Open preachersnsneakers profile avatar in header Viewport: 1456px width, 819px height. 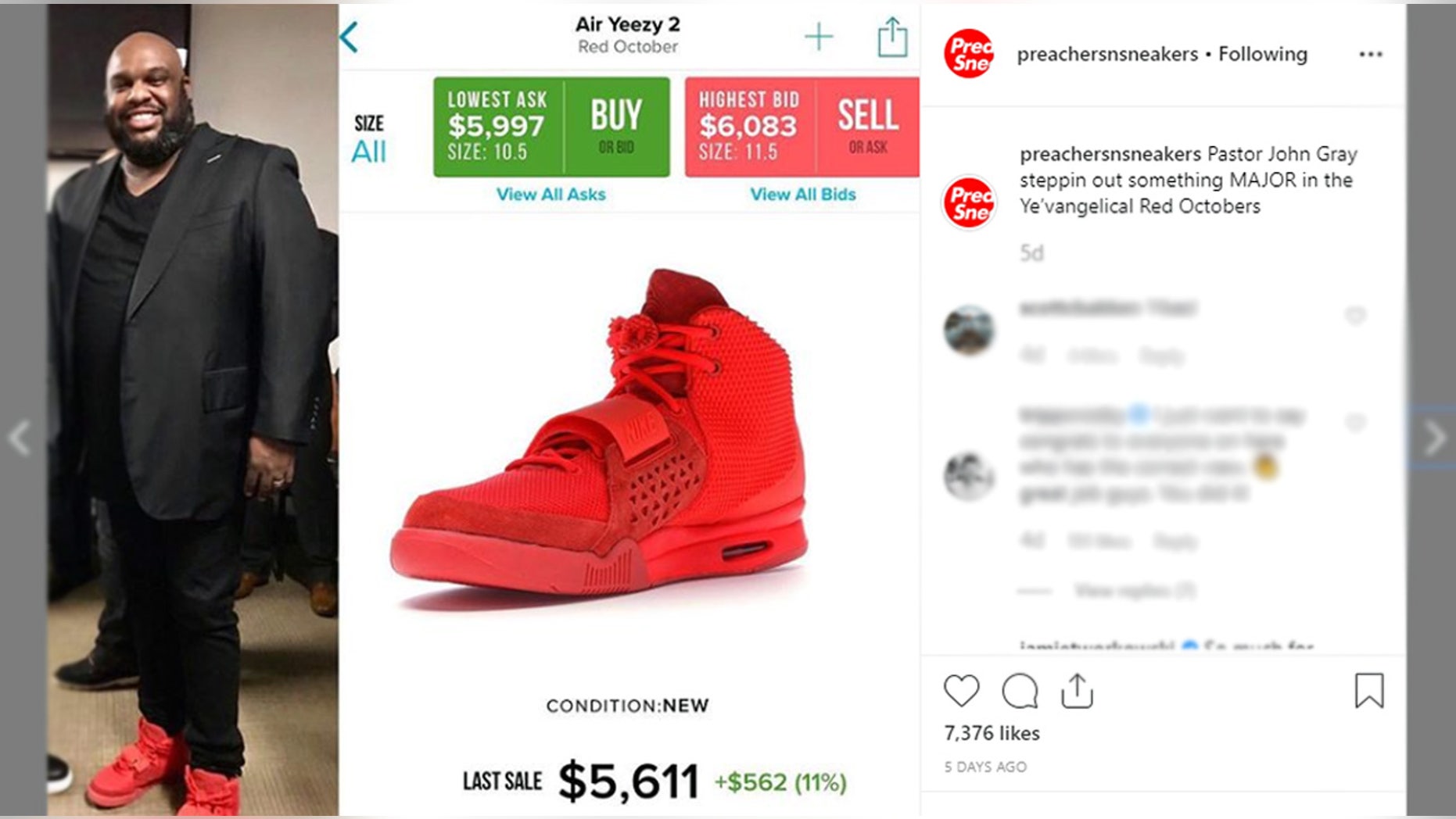969,54
